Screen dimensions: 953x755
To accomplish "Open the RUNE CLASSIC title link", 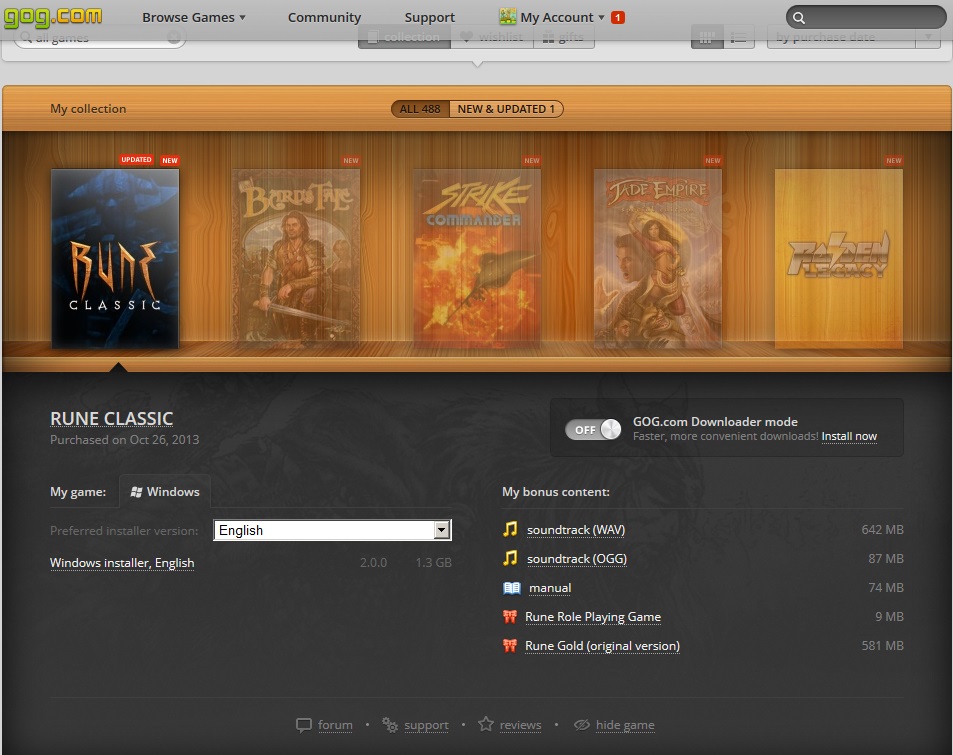I will (112, 419).
